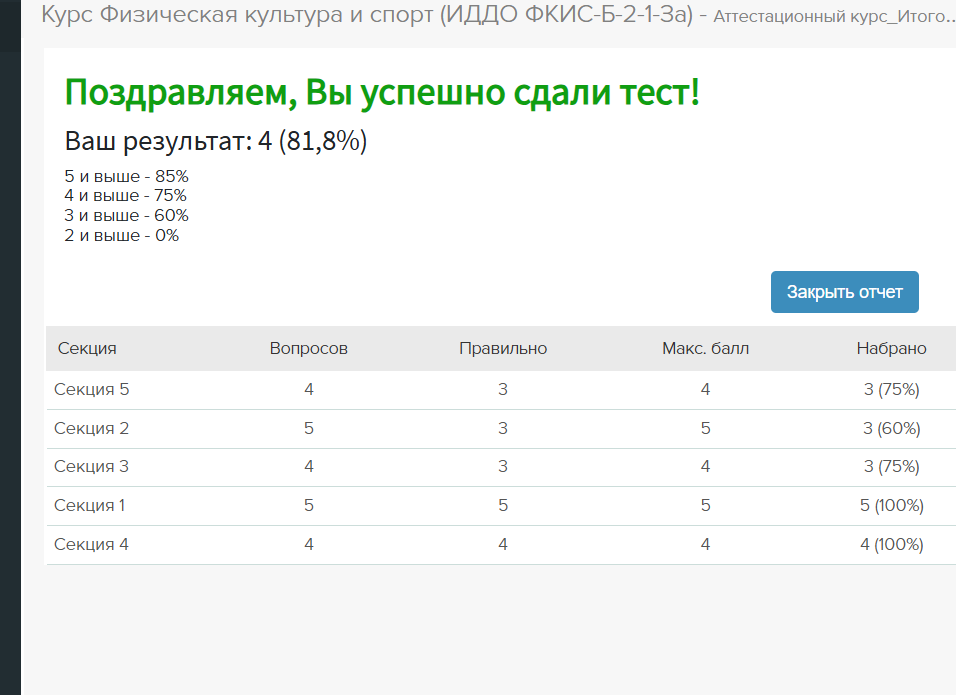Screen dimensions: 956x695
Task: Click the 5 (100%) score for Секция 1
Action: tap(891, 505)
